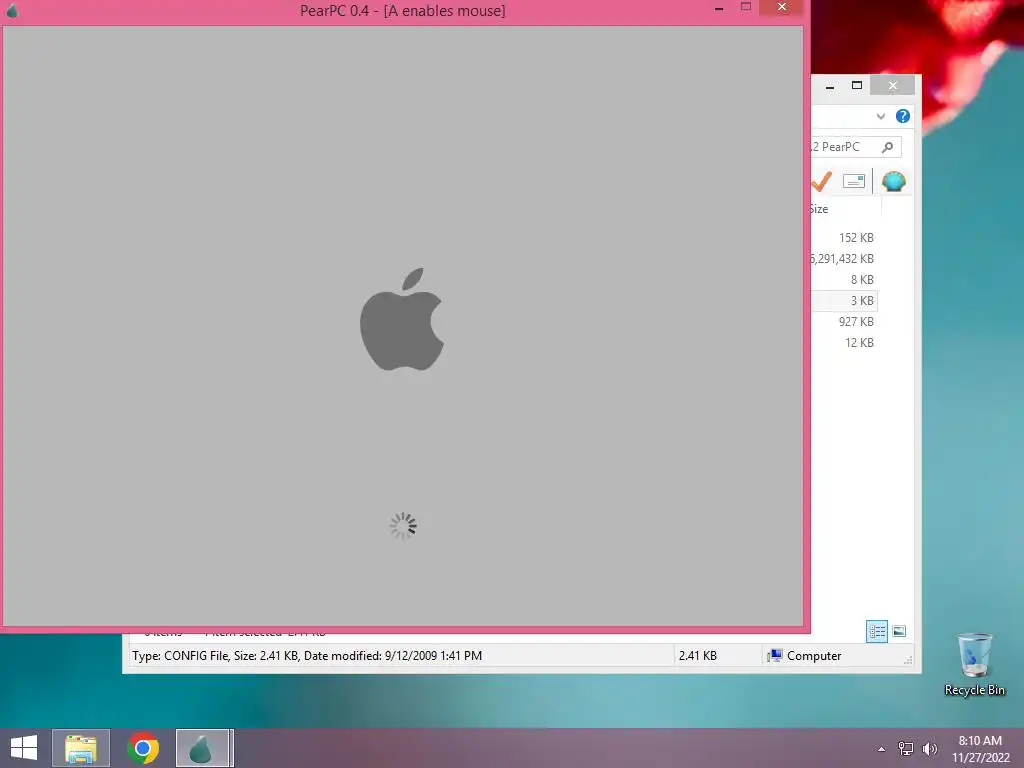
Task: Maximize the PearPC emulator window
Action: 746,7
